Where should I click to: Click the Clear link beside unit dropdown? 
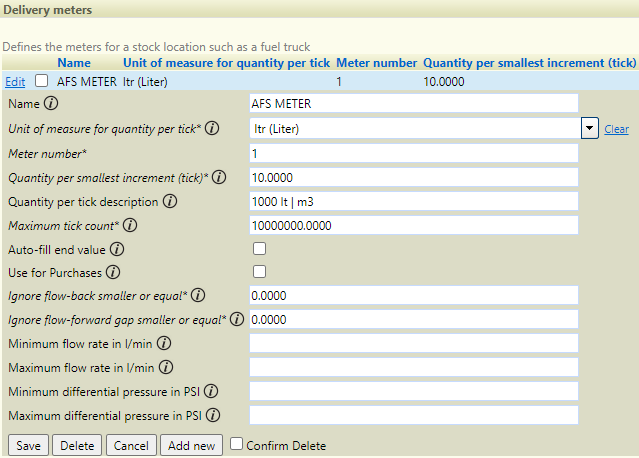click(616, 129)
